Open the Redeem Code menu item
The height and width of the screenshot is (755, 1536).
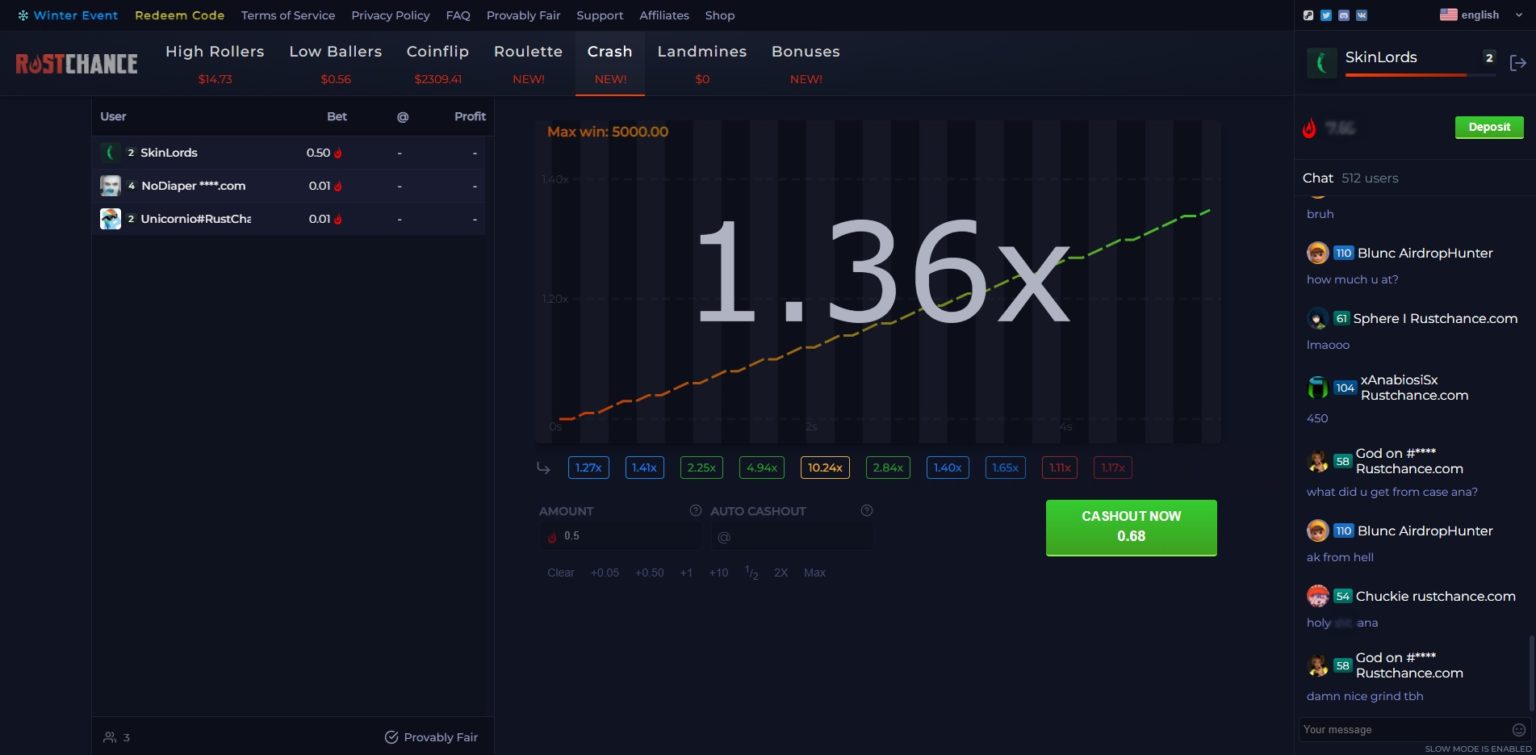pos(179,15)
